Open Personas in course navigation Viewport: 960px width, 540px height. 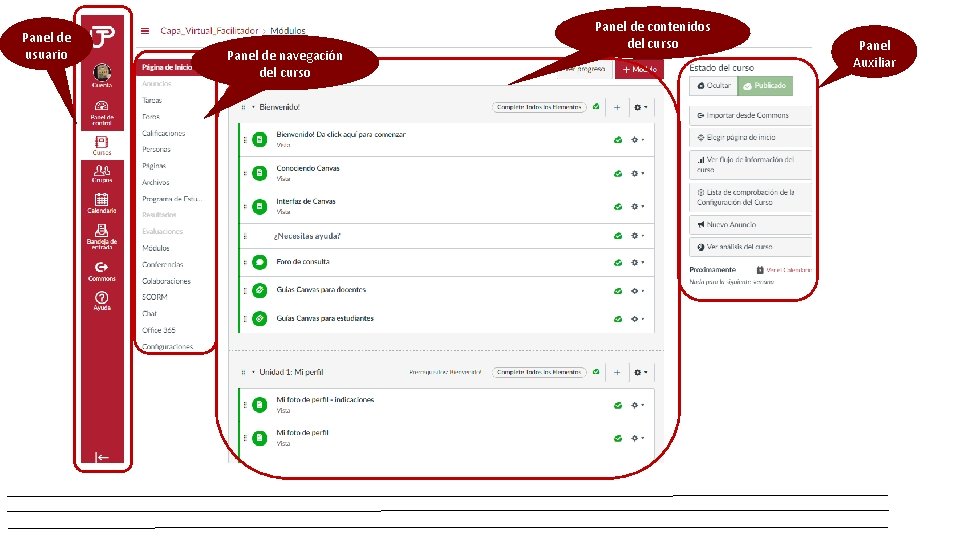coord(156,149)
